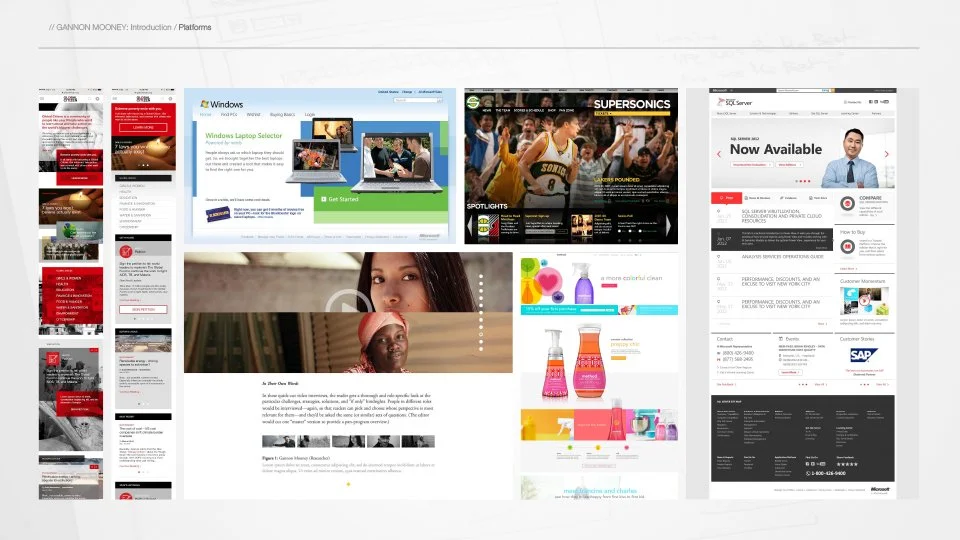Open Find PCs in the Windows navigation
Screen dimensions: 960x540
pyautogui.click(x=229, y=114)
